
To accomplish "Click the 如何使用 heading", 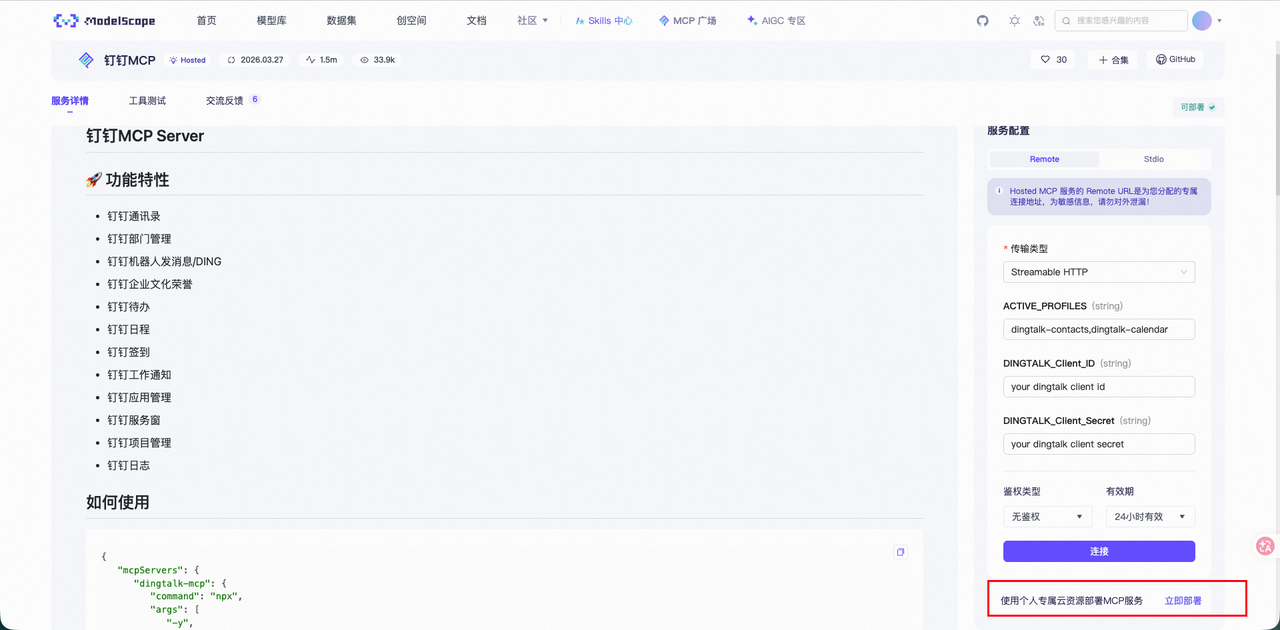I will click(118, 502).
